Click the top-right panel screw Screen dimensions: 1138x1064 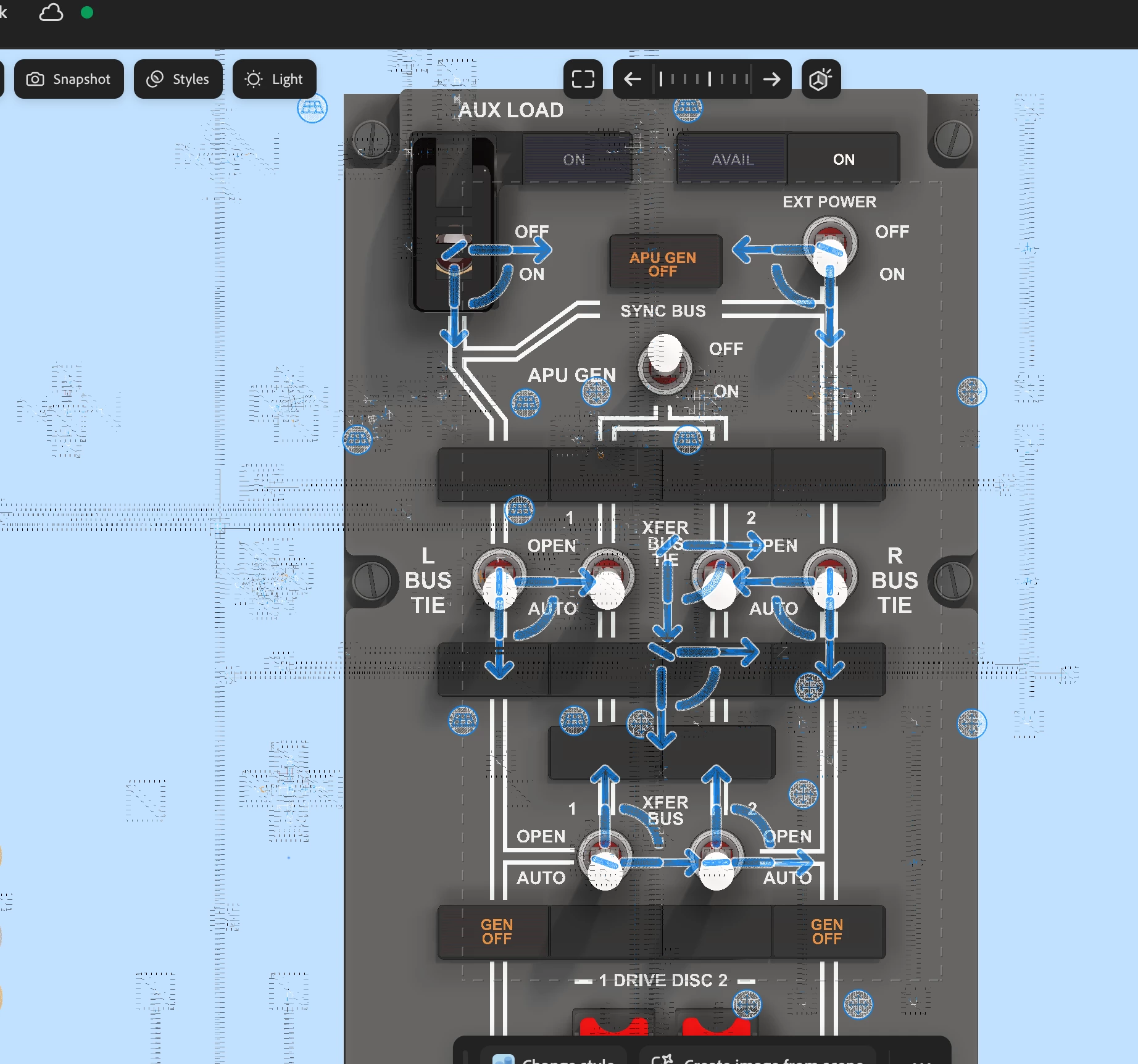click(x=953, y=139)
